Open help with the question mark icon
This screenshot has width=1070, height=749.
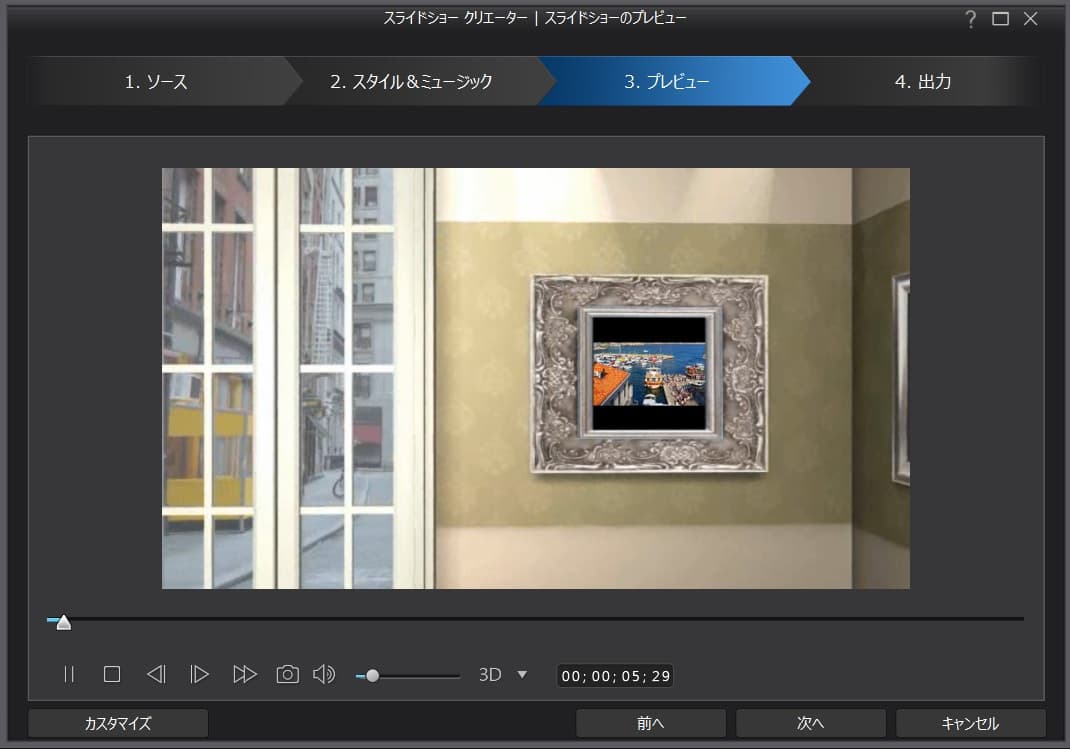(x=970, y=19)
